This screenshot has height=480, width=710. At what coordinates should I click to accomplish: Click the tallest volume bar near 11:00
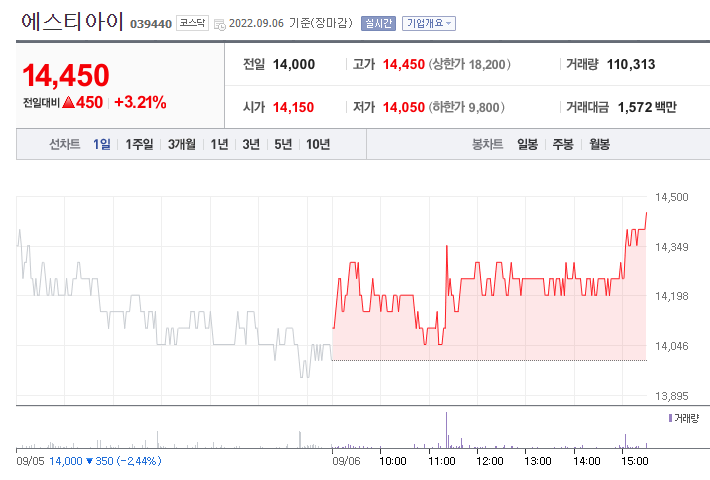tap(446, 430)
